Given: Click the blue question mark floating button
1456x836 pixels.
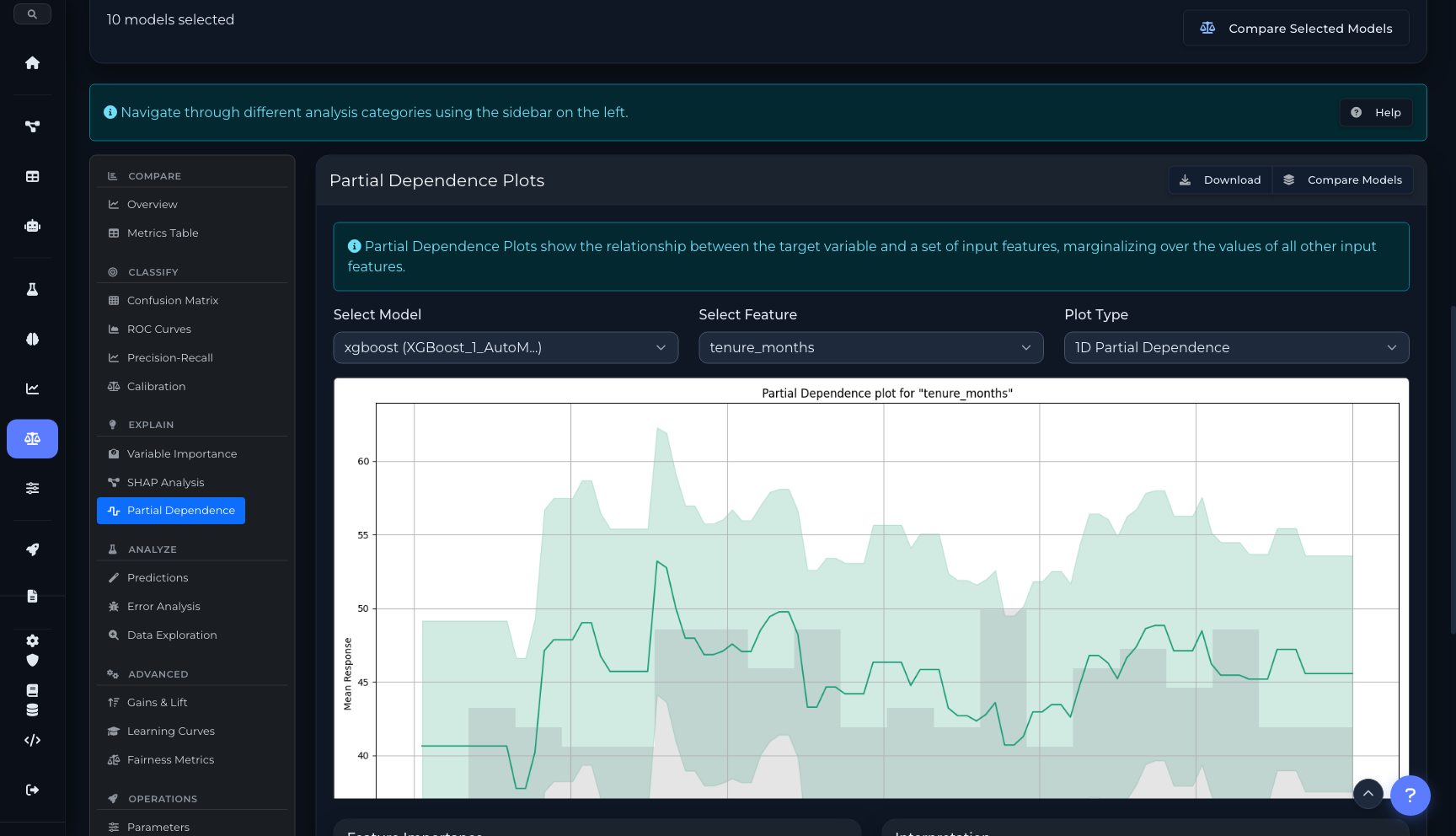Looking at the screenshot, I should point(1410,795).
